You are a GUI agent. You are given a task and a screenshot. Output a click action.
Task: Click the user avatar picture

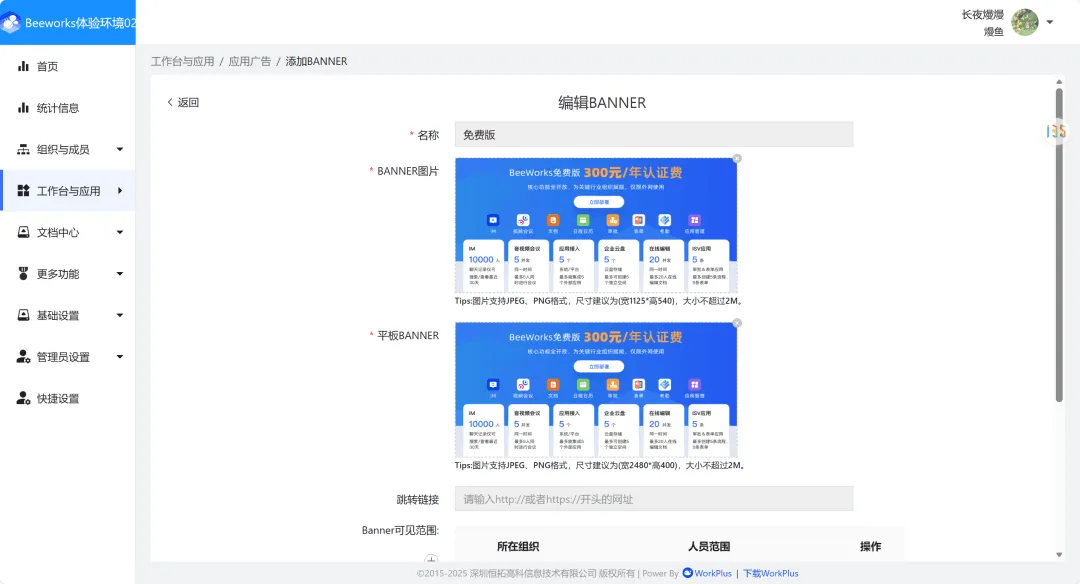(1025, 23)
